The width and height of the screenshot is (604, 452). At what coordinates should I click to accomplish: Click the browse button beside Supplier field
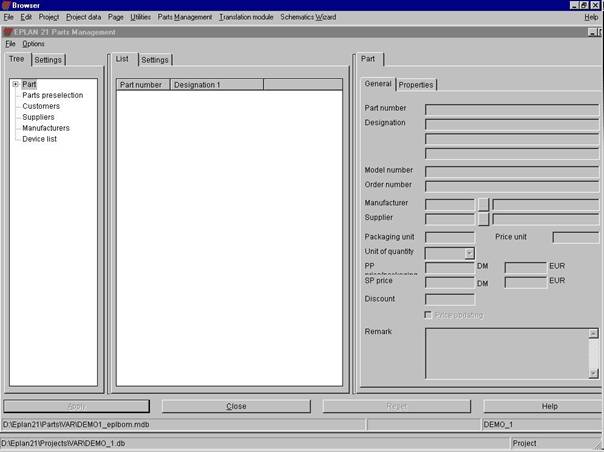[x=483, y=217]
